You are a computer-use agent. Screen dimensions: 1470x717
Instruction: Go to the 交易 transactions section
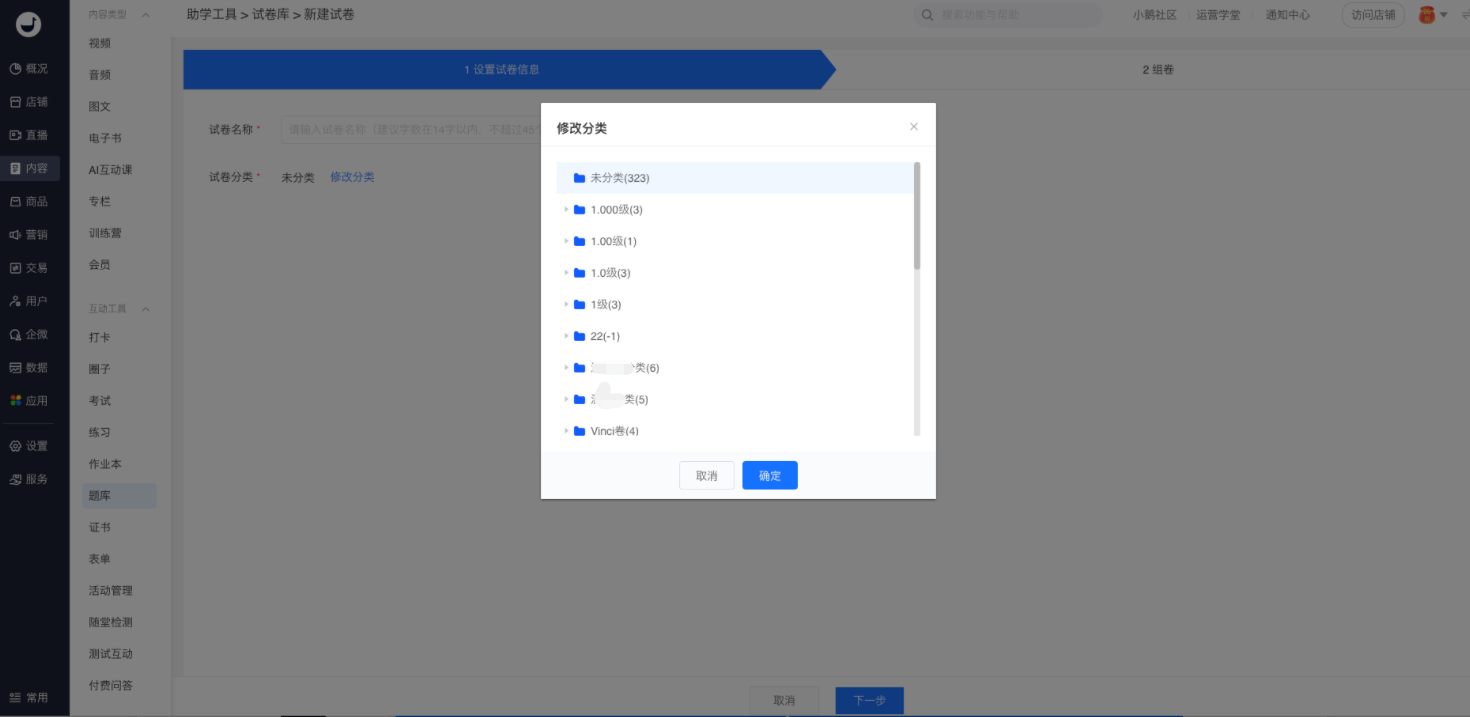pos(29,268)
